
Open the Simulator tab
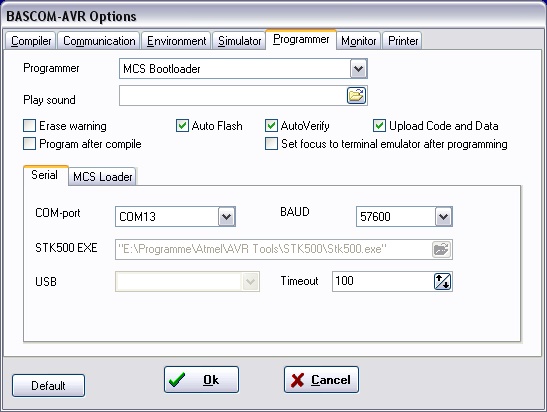click(239, 41)
